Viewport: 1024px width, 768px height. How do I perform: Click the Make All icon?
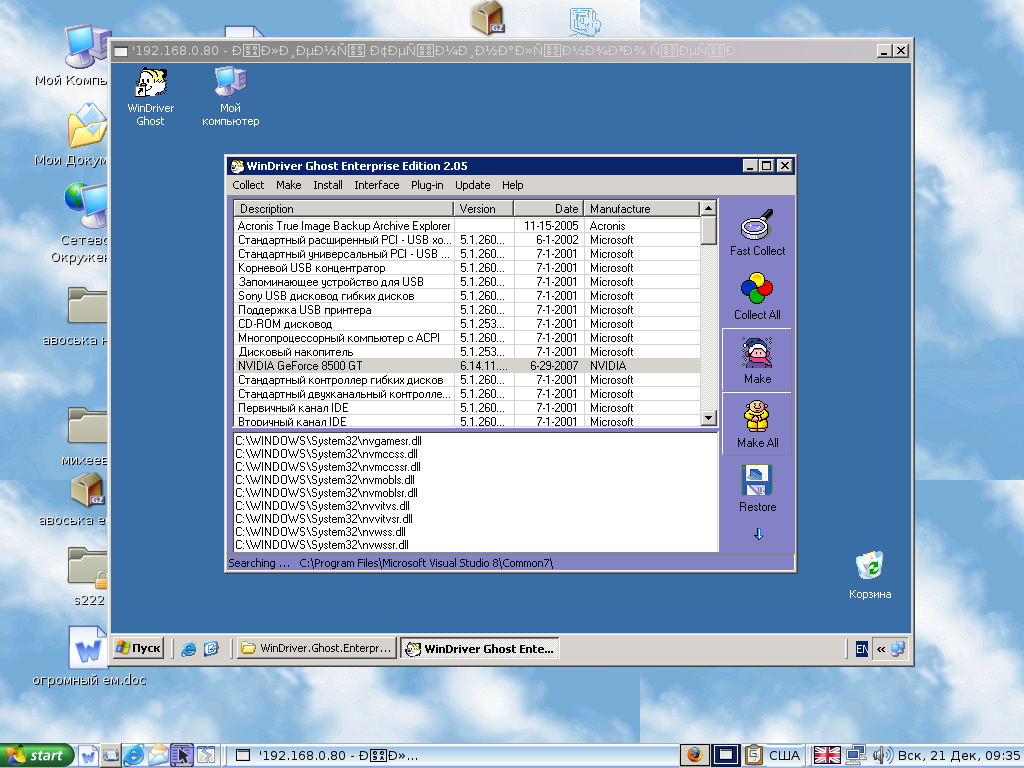pos(757,417)
